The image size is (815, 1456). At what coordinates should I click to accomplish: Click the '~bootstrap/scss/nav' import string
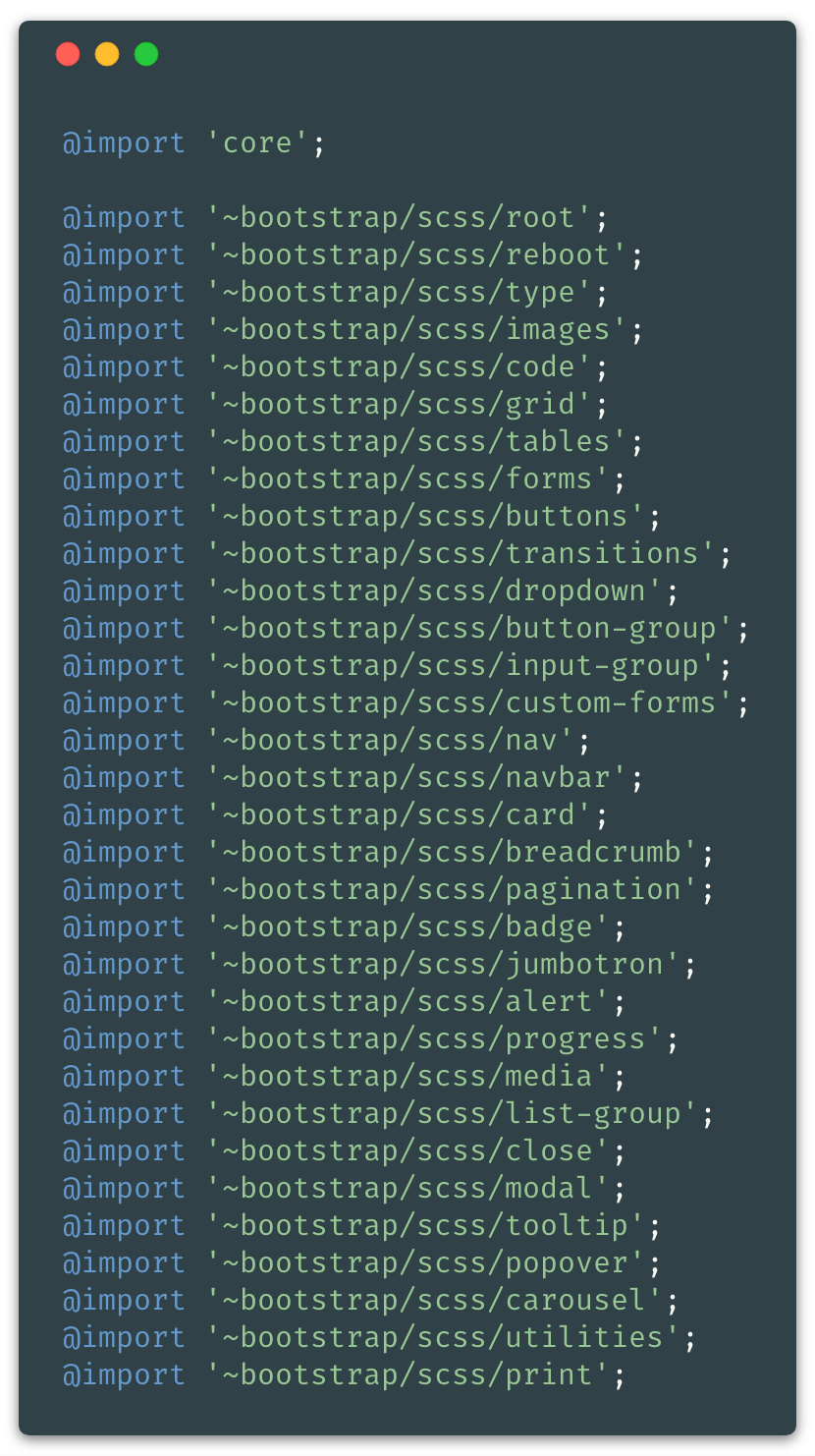click(x=327, y=741)
